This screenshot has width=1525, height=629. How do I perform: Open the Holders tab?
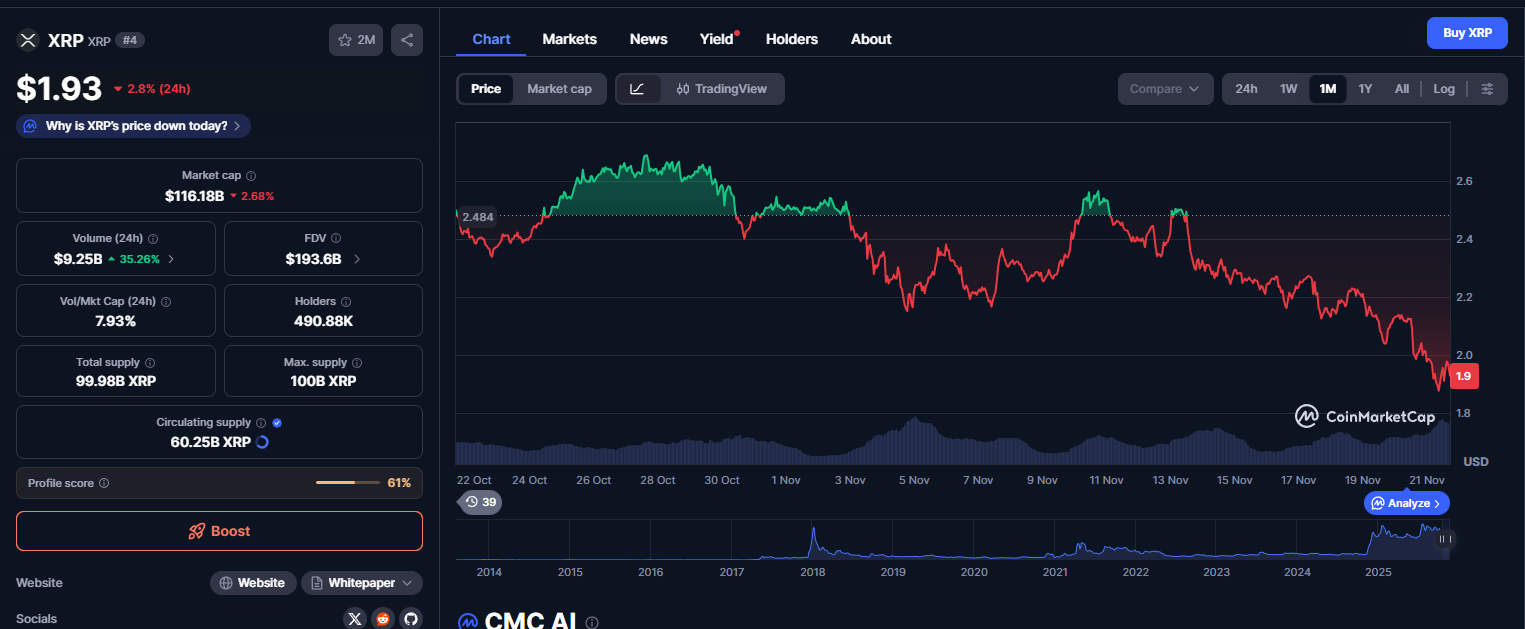[x=791, y=39]
